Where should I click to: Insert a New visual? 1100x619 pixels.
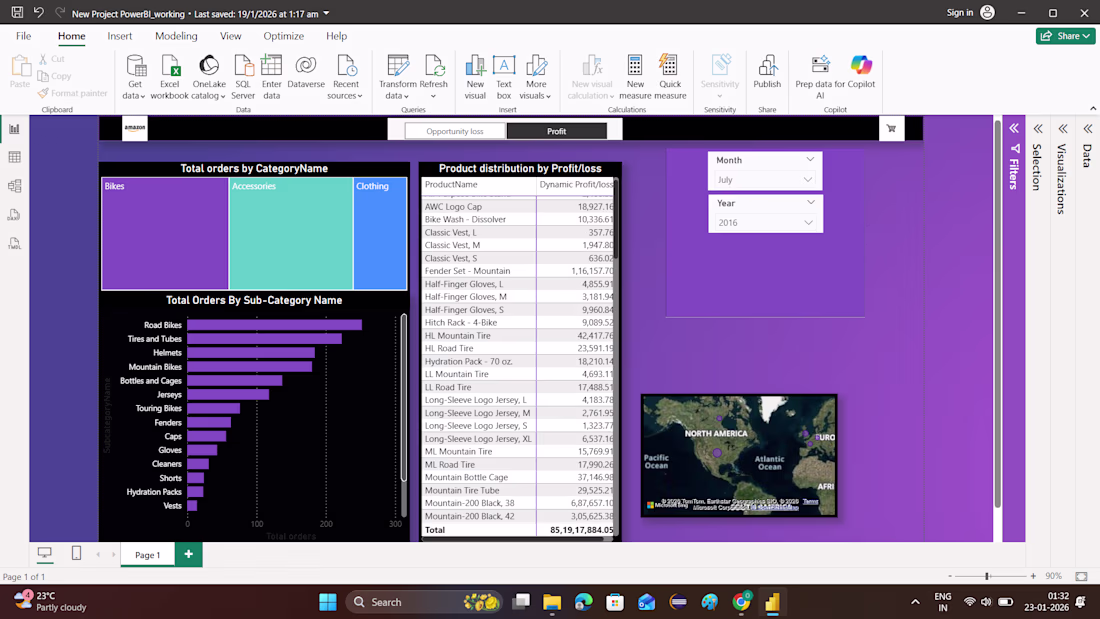pos(475,77)
